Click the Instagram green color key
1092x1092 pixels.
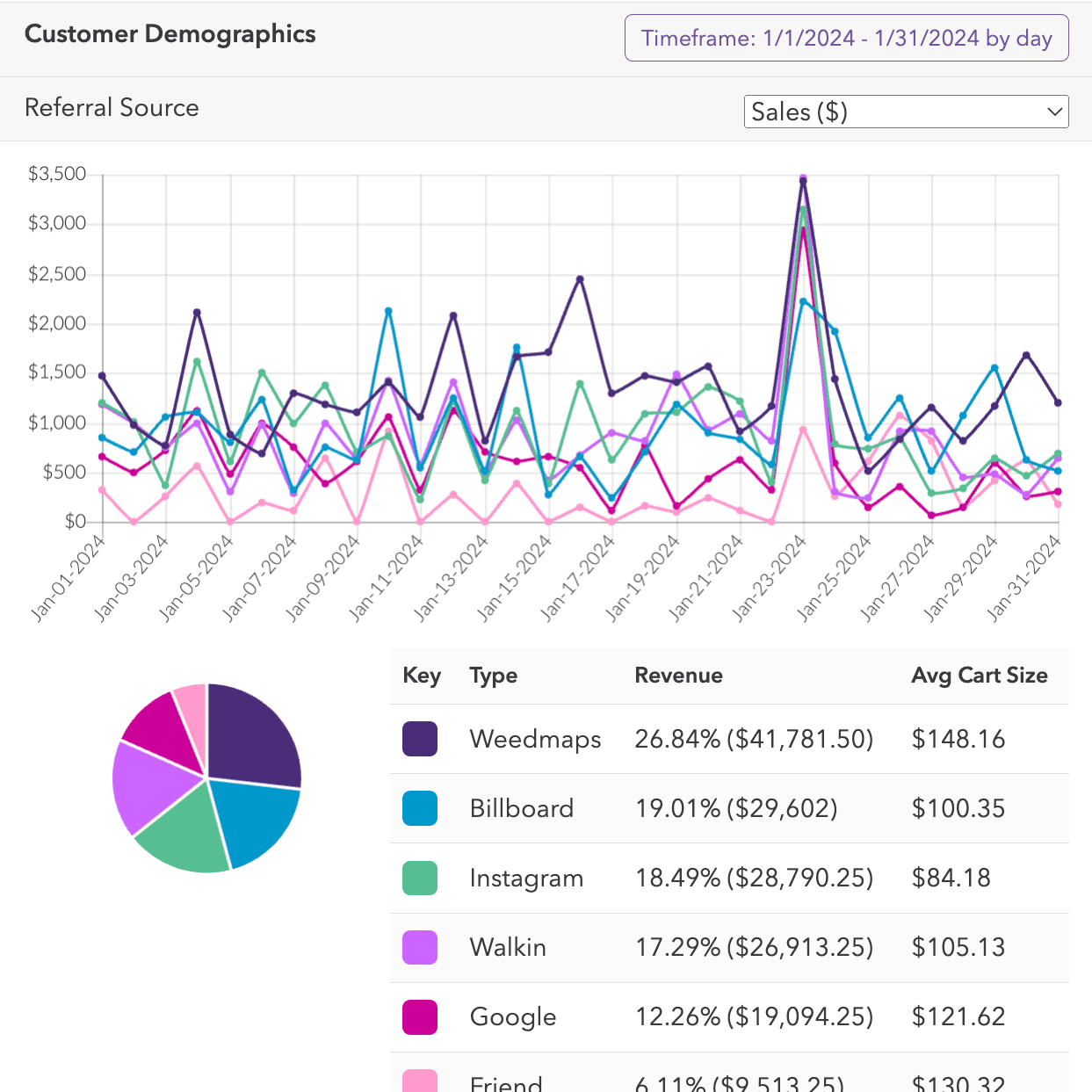(x=419, y=878)
